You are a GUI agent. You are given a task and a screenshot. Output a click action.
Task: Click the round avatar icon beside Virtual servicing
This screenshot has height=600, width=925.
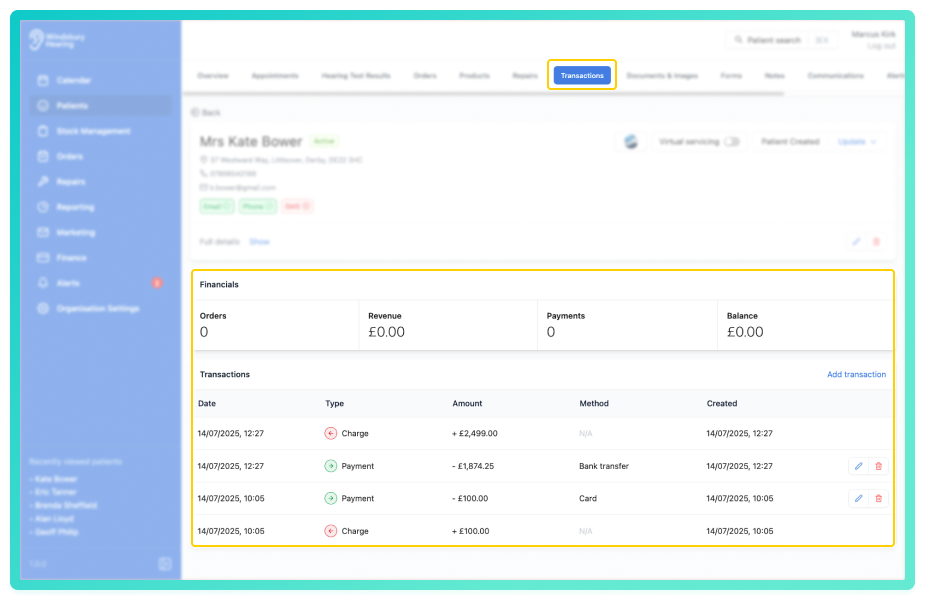[x=631, y=142]
